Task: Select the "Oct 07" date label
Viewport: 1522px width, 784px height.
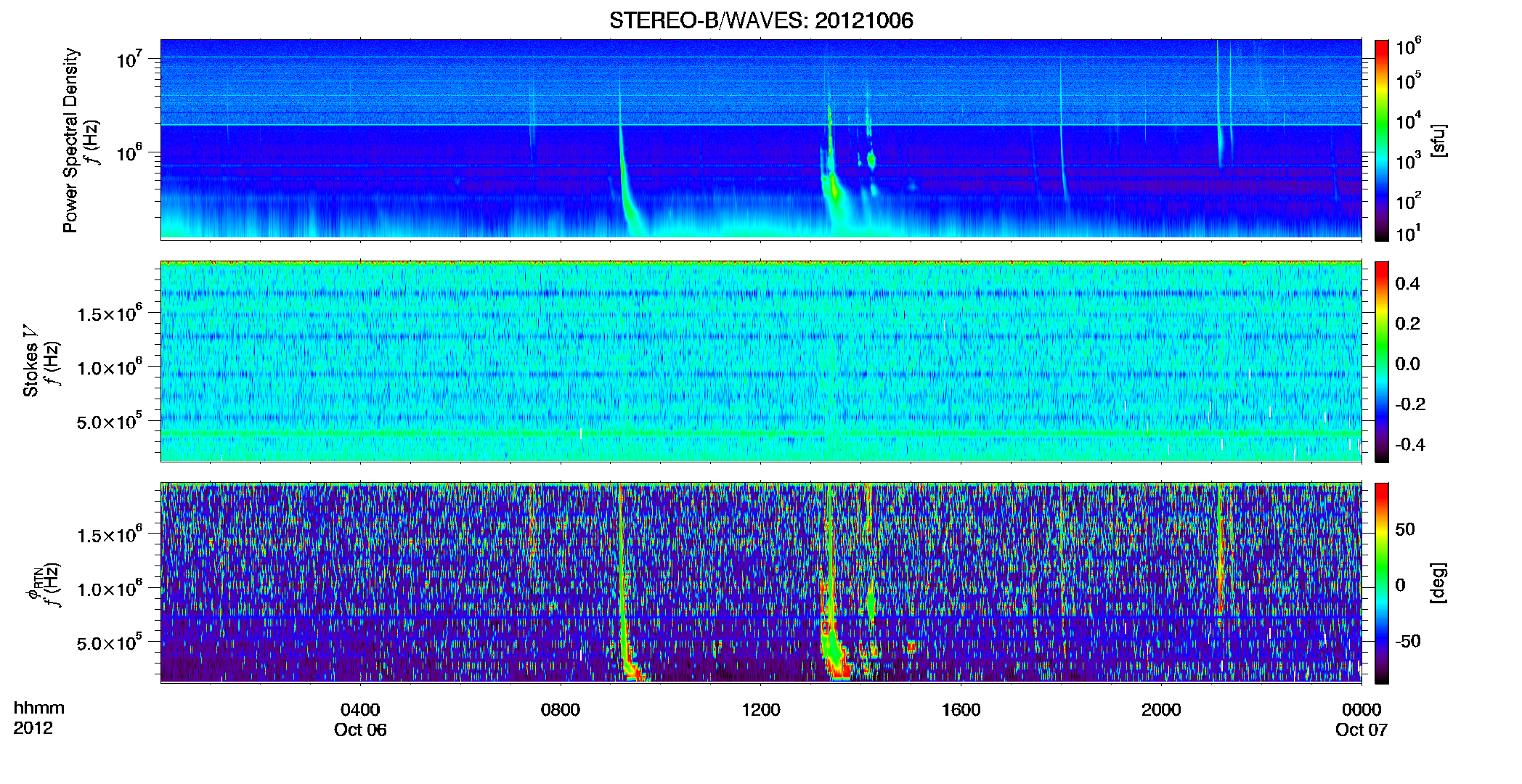Action: coord(1362,730)
